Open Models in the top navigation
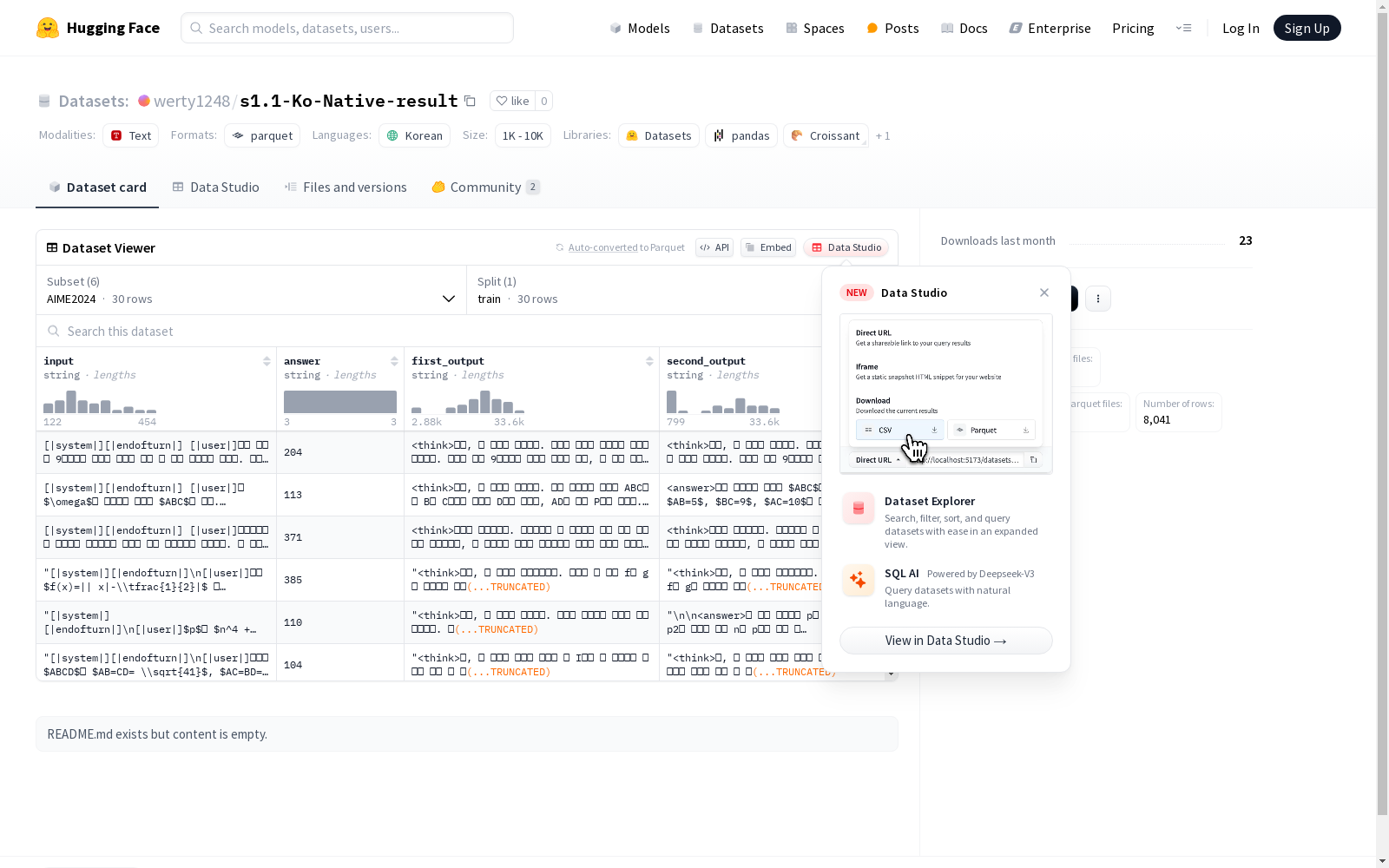The width and height of the screenshot is (1389, 868). (x=640, y=28)
